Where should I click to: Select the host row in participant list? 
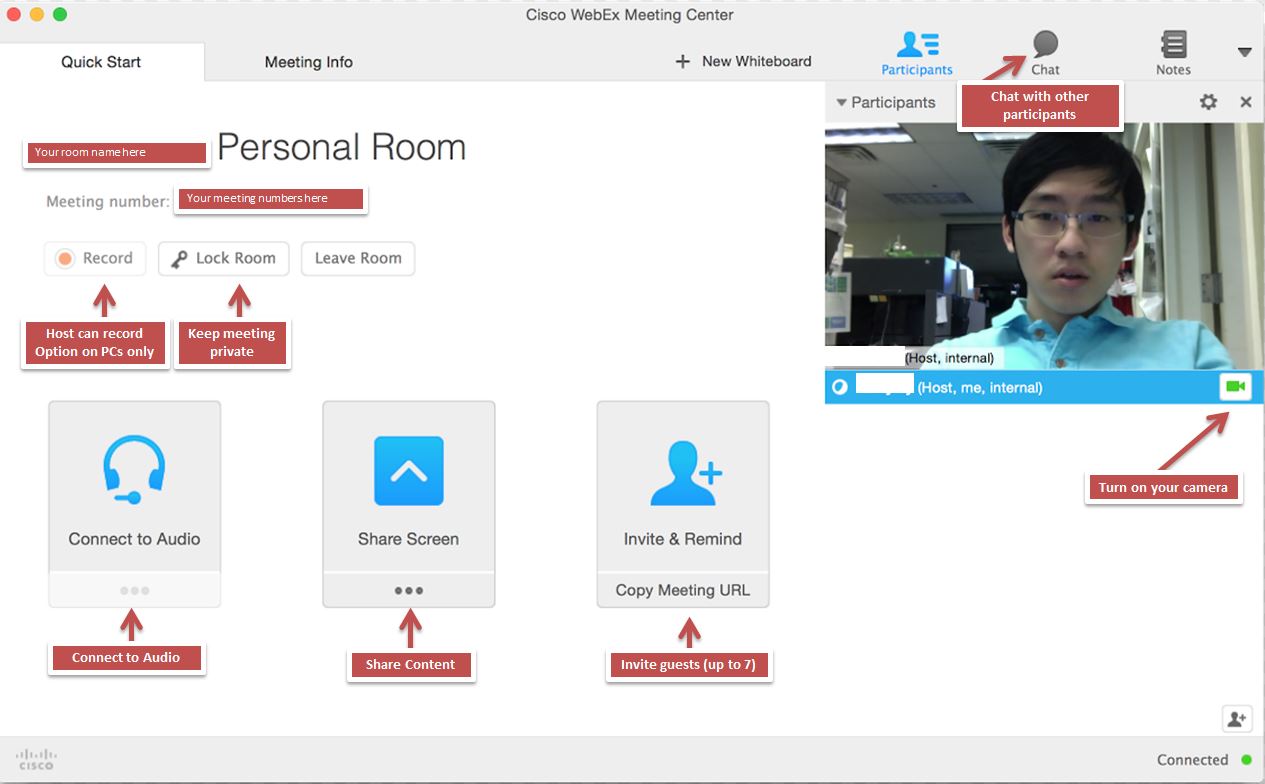[1044, 387]
